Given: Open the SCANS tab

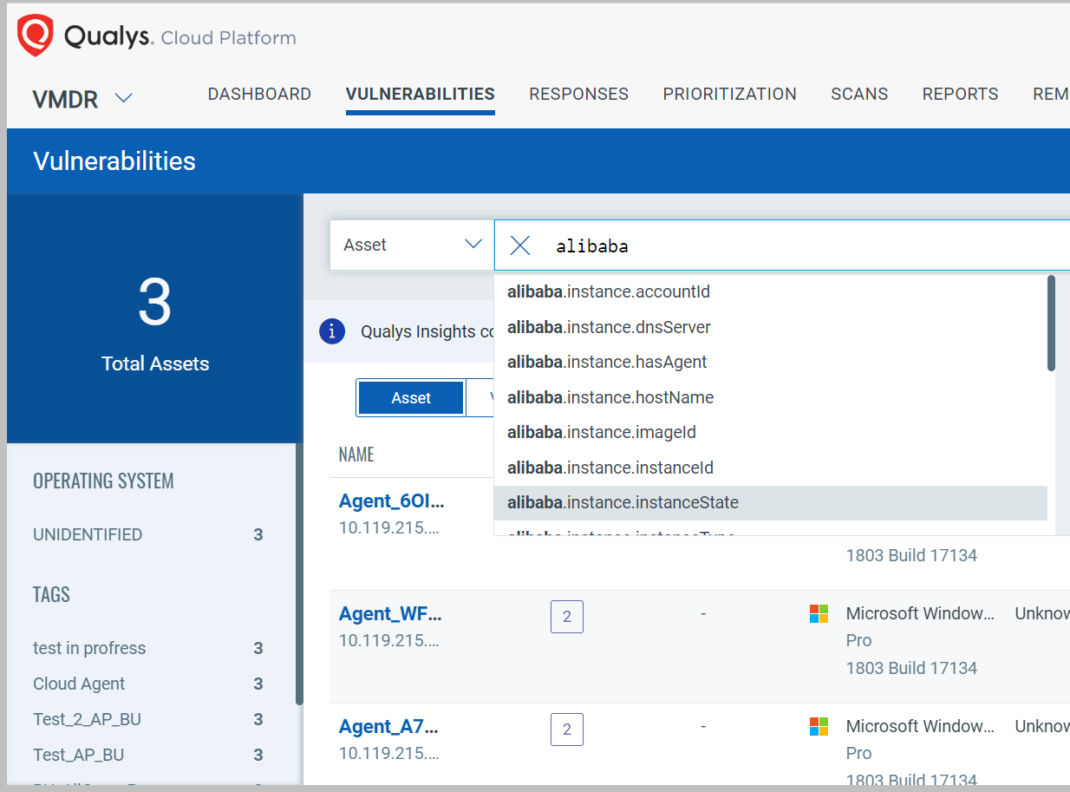Looking at the screenshot, I should pyautogui.click(x=859, y=93).
